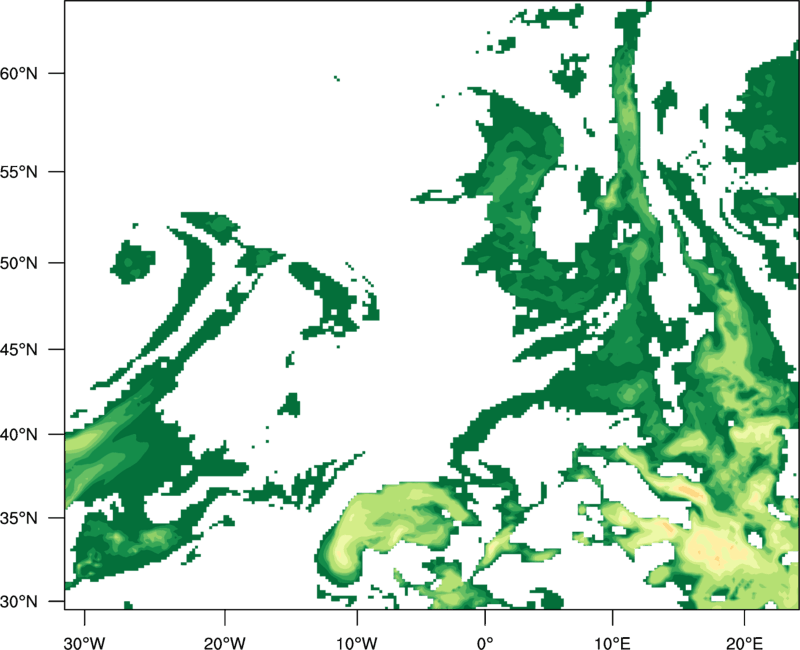The height and width of the screenshot is (650, 800).
Task: Click the 35°N latitude label
Action: 19,518
